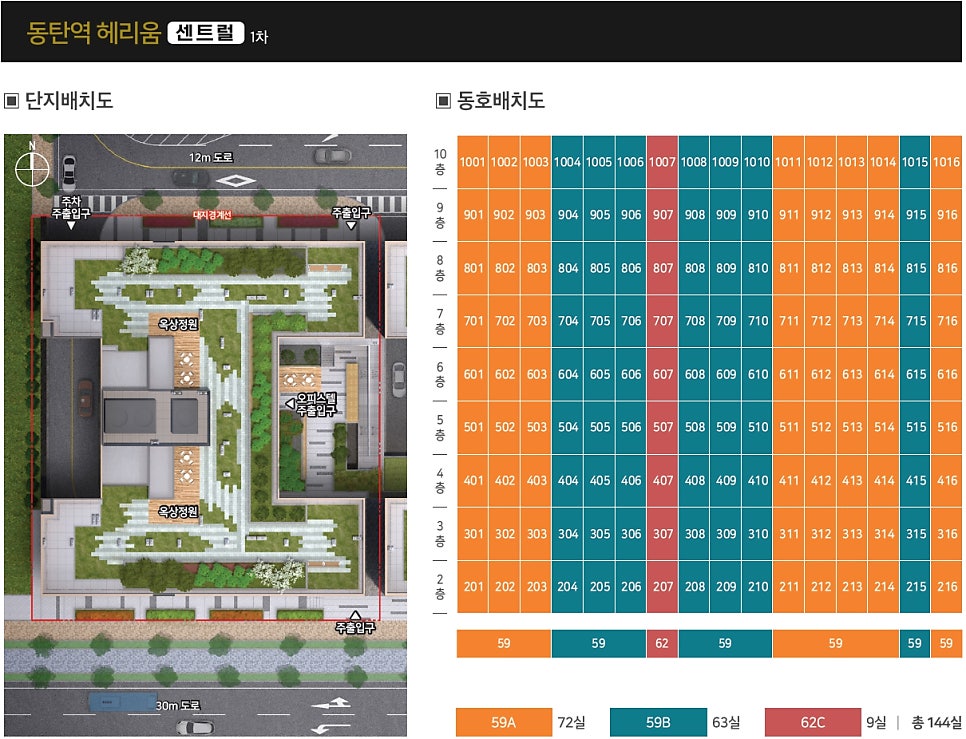This screenshot has width=966, height=739.
Task: Click the 센트럴 badge in the header
Action: (206, 33)
